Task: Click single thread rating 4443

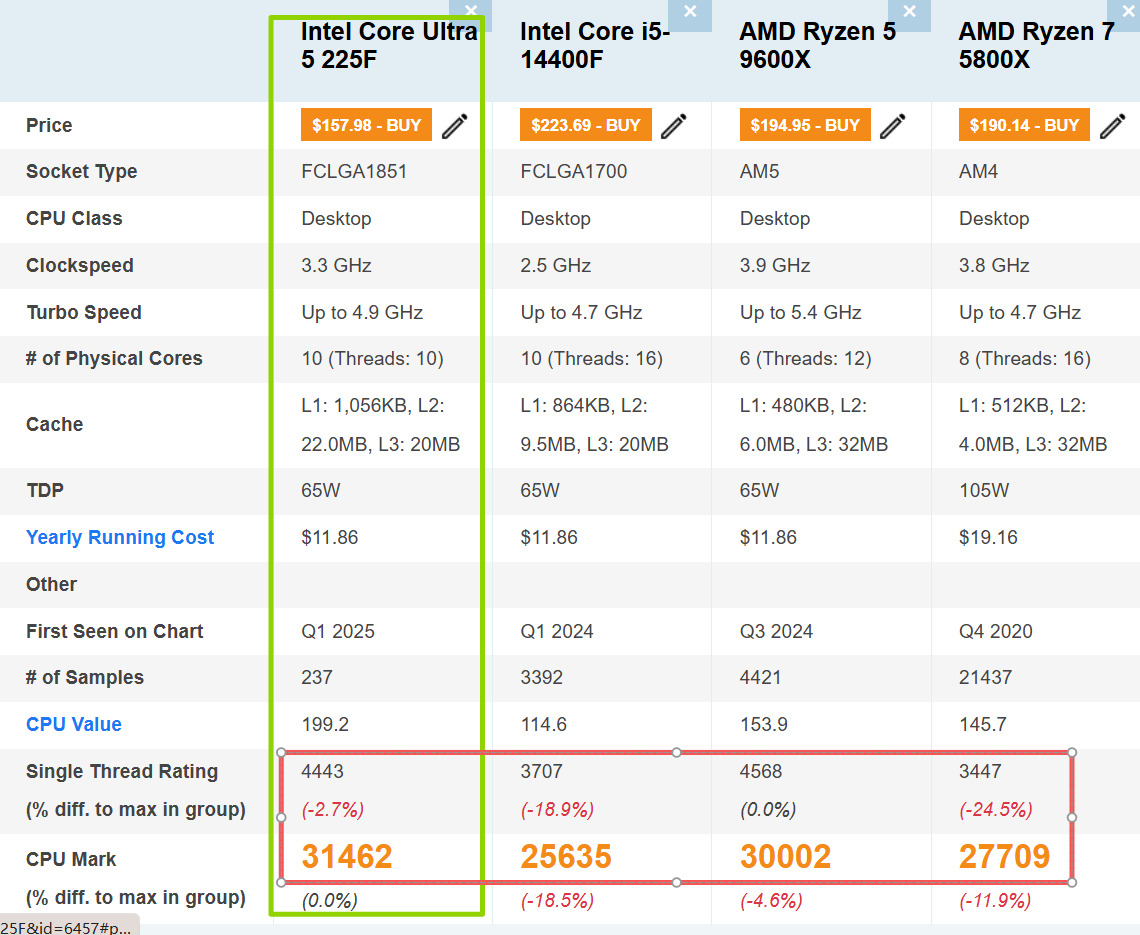Action: click(322, 771)
